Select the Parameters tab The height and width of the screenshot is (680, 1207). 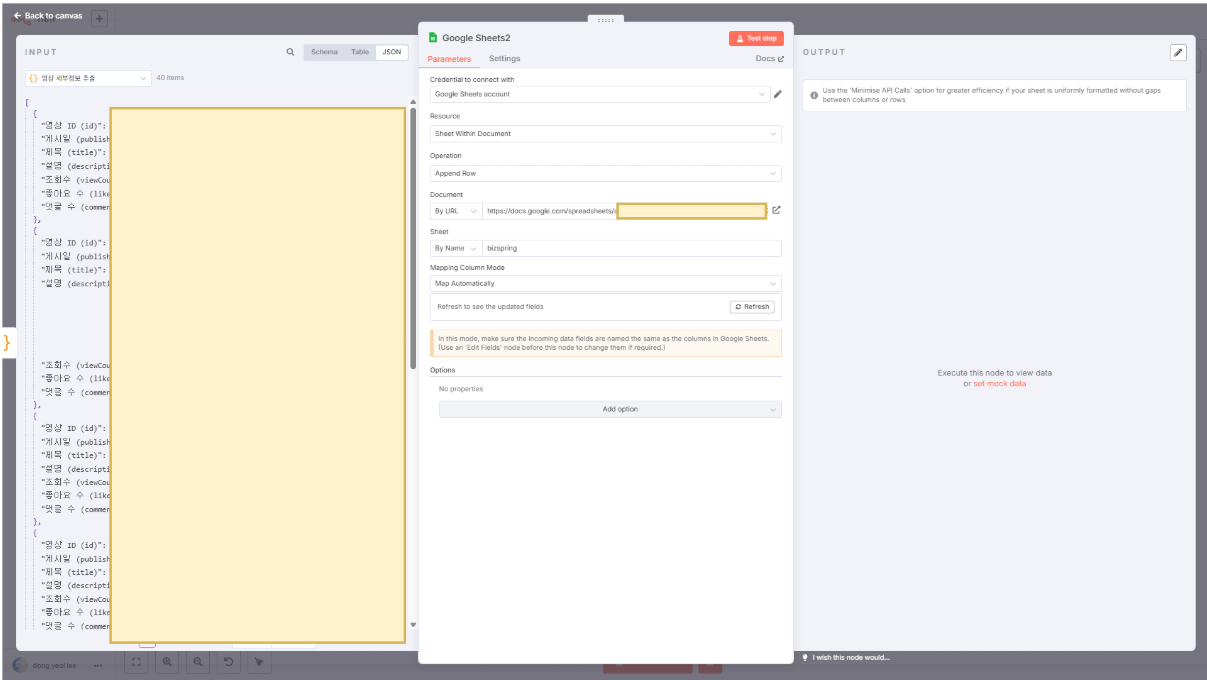pos(449,59)
